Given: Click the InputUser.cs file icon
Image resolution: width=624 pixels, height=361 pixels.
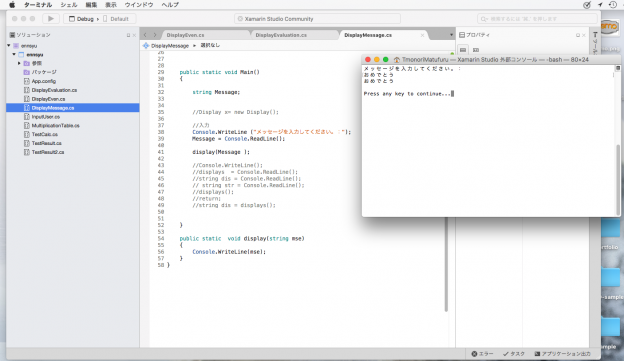Looking at the screenshot, I should [27, 117].
